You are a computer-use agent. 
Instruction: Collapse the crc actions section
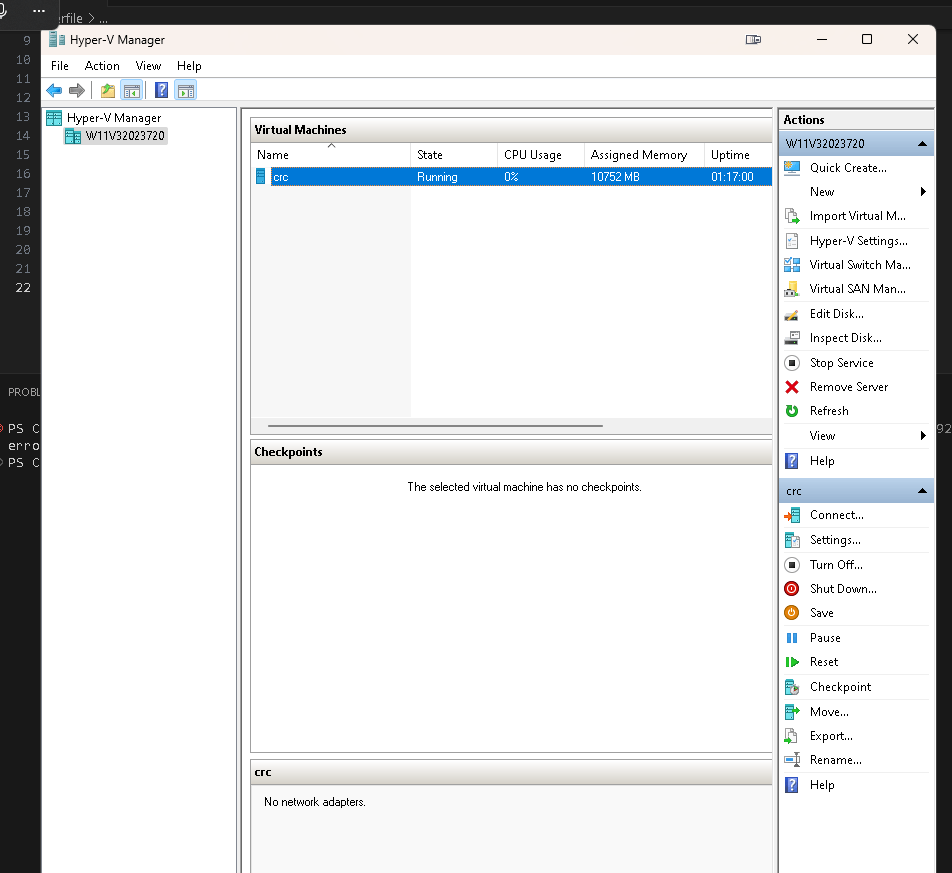tap(922, 491)
